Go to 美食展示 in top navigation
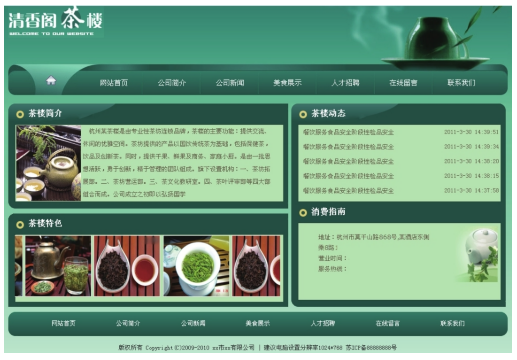The height and width of the screenshot is (360, 517). [x=287, y=83]
